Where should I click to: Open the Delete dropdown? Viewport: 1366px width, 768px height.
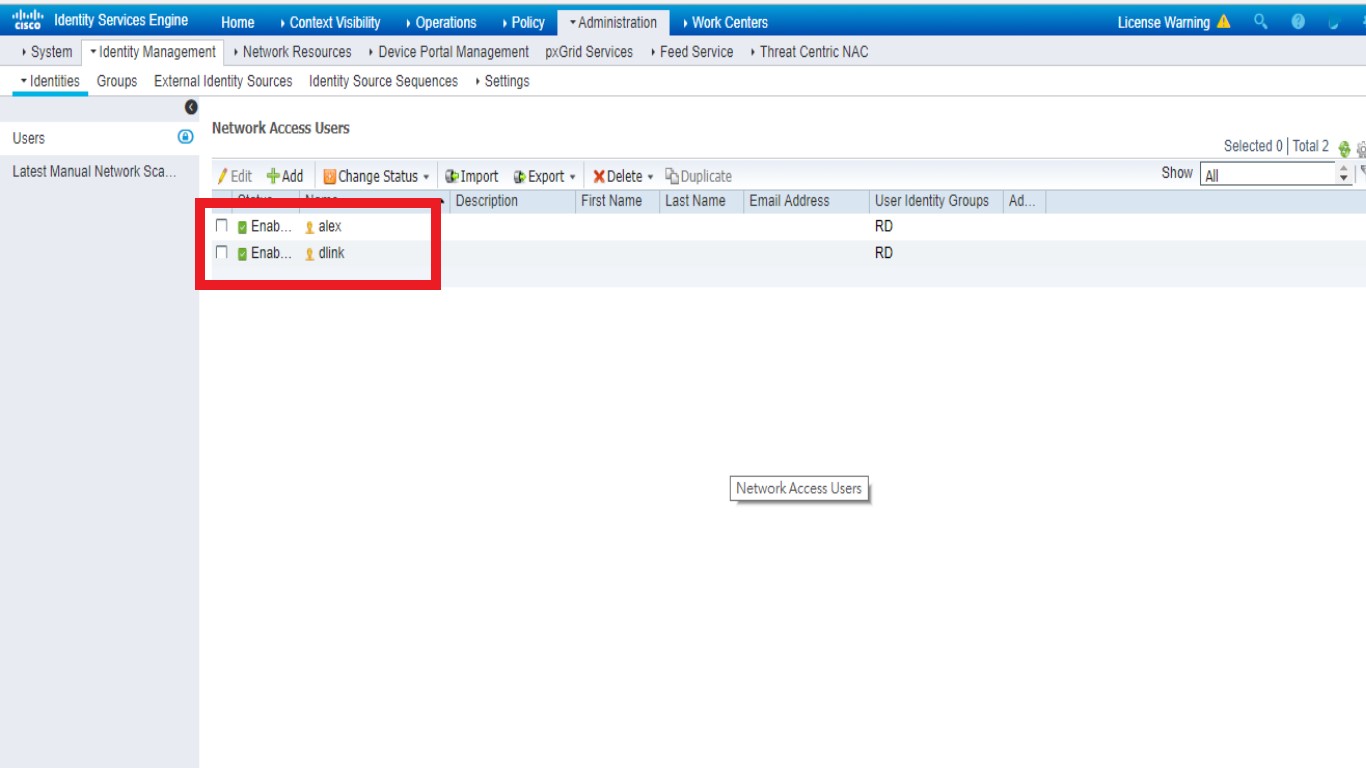[x=623, y=176]
